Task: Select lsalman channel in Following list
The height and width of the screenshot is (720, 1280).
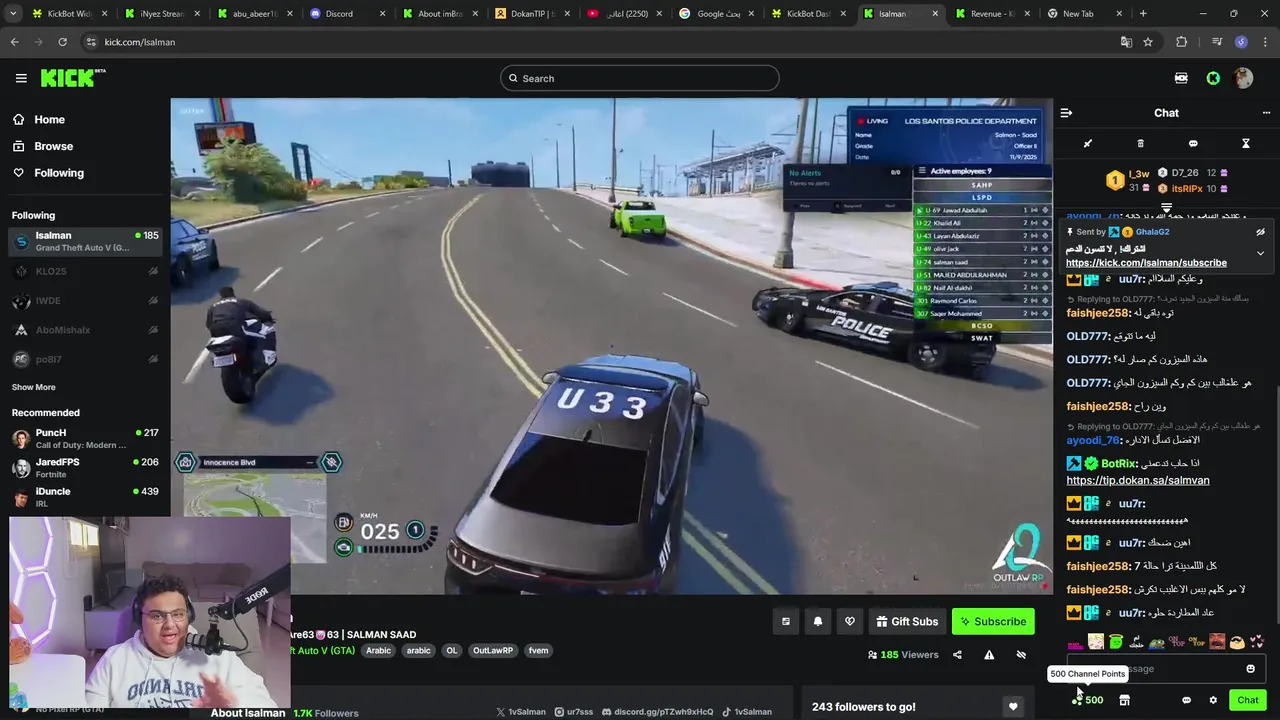Action: [85, 241]
